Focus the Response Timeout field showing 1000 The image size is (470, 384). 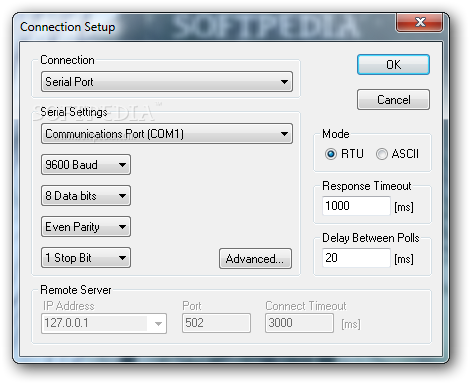click(356, 206)
